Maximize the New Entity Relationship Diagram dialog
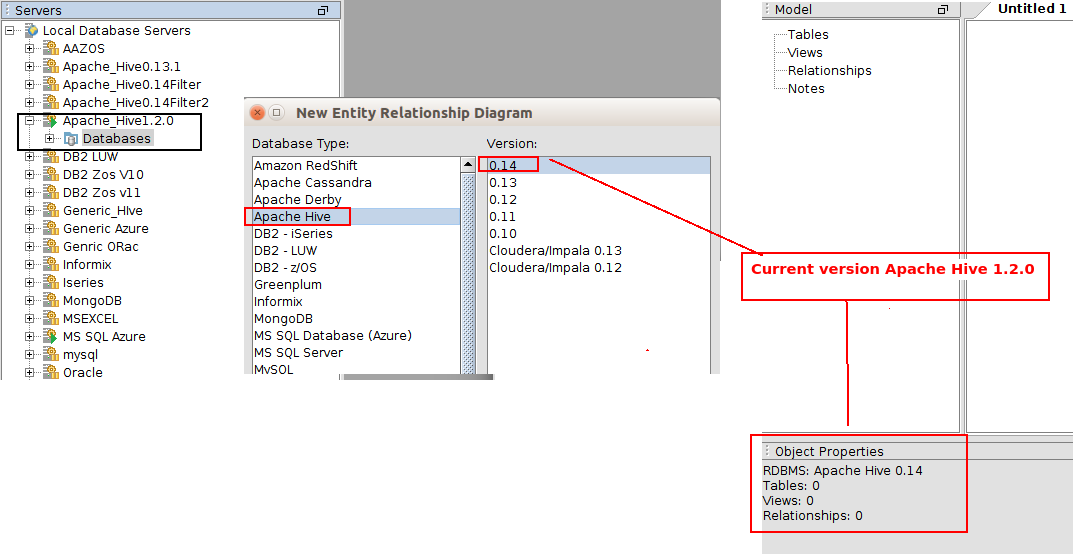 277,113
